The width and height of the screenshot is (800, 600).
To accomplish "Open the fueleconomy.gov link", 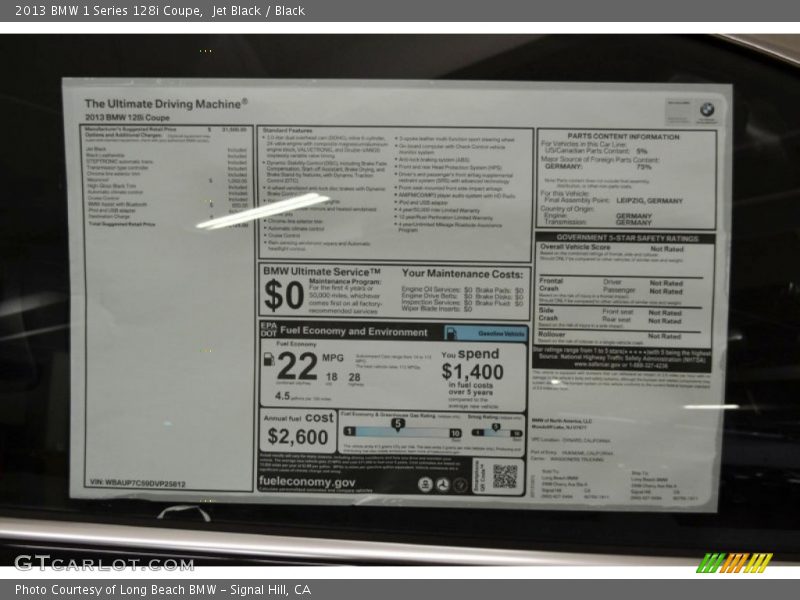I will coord(307,481).
